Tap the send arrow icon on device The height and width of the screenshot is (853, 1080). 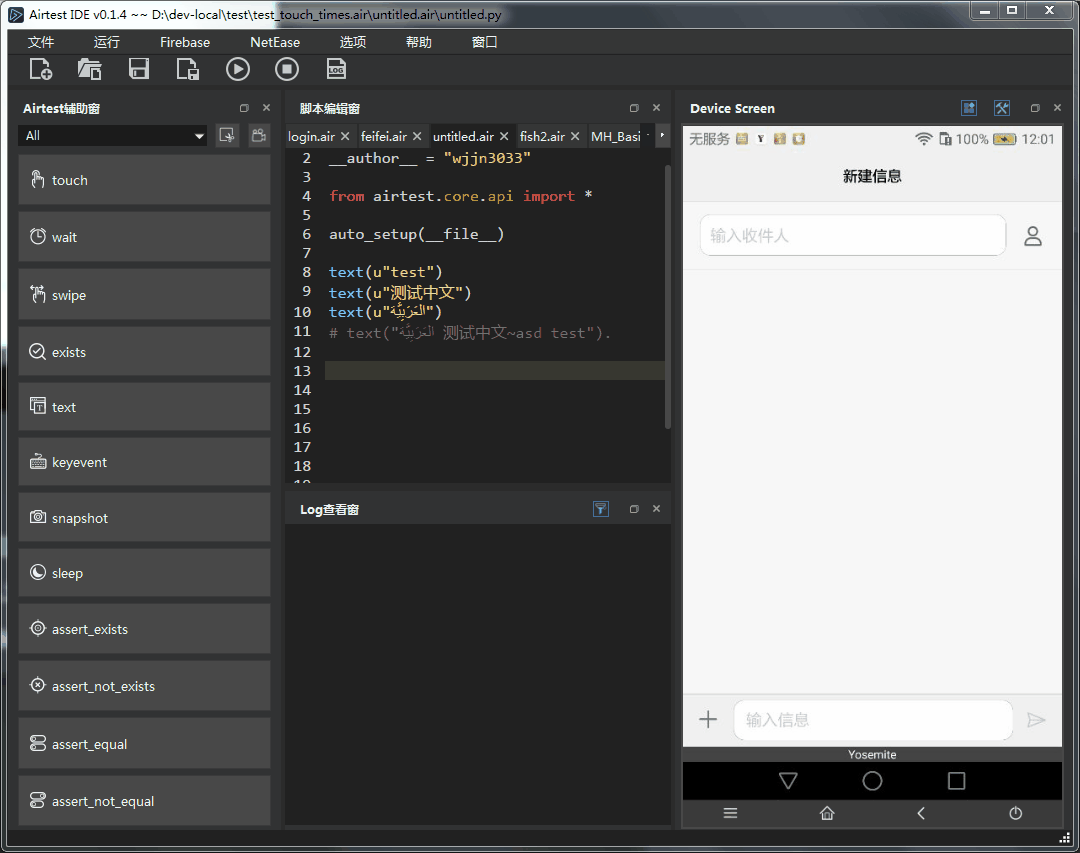pyautogui.click(x=1036, y=720)
